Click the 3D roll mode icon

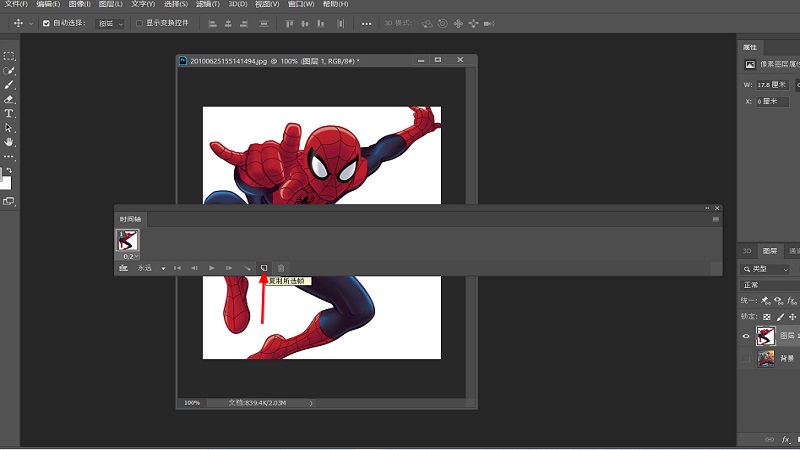(x=442, y=23)
